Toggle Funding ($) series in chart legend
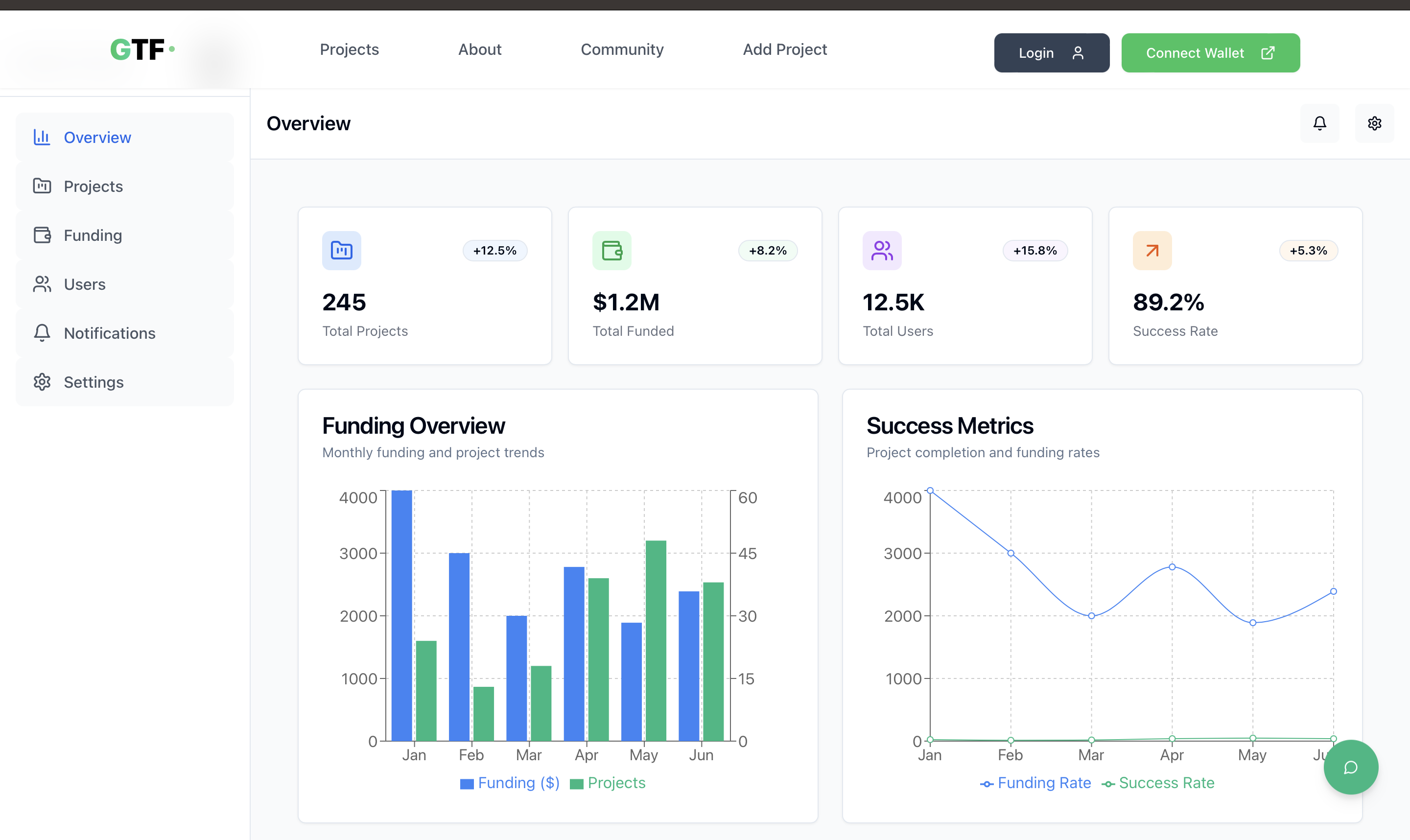1410x840 pixels. click(x=510, y=783)
